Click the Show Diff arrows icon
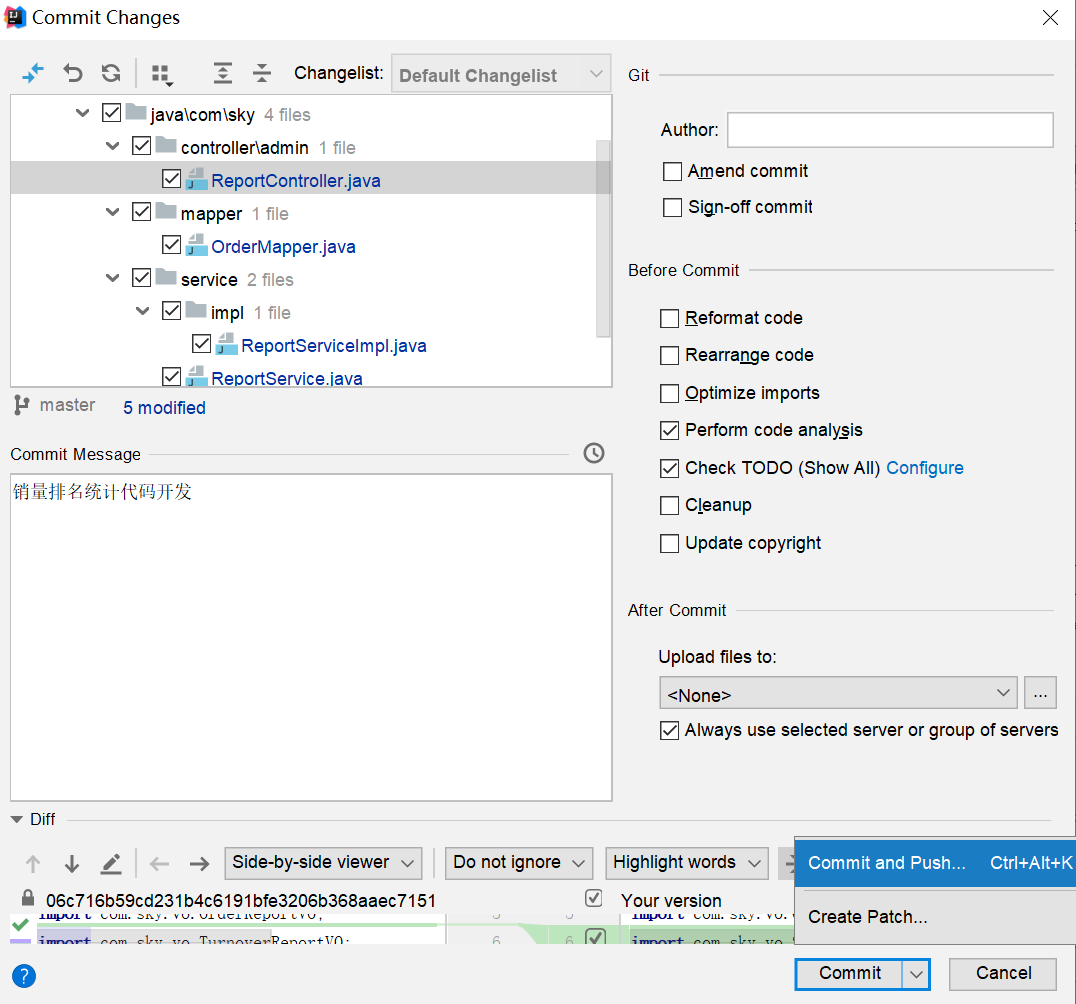The image size is (1076, 1004). 33,73
